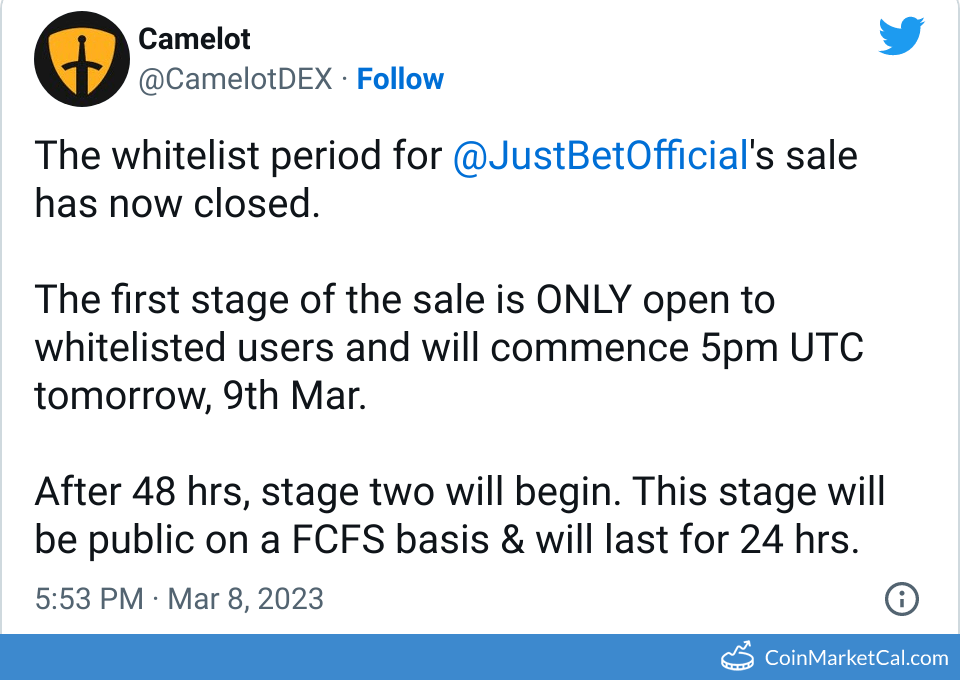Open the Camelot display name

click(x=194, y=39)
